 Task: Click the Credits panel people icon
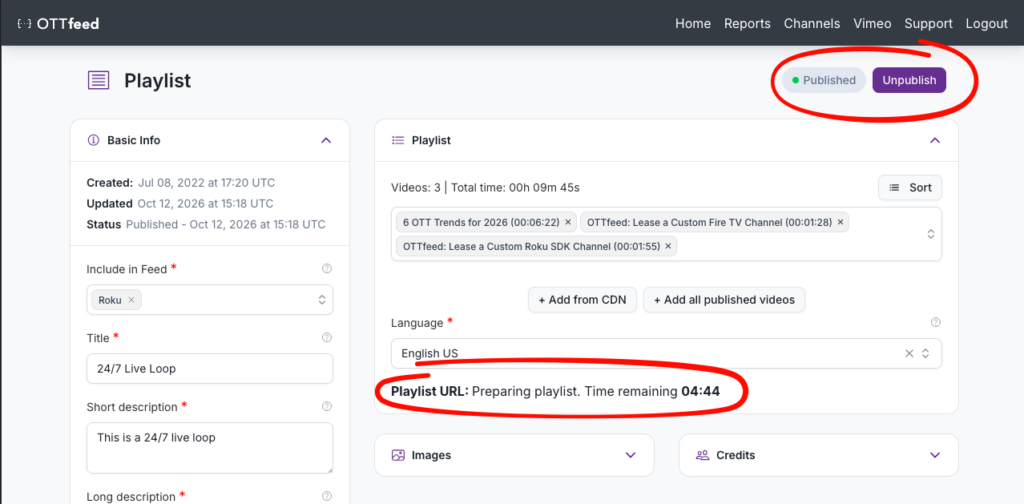pos(702,455)
